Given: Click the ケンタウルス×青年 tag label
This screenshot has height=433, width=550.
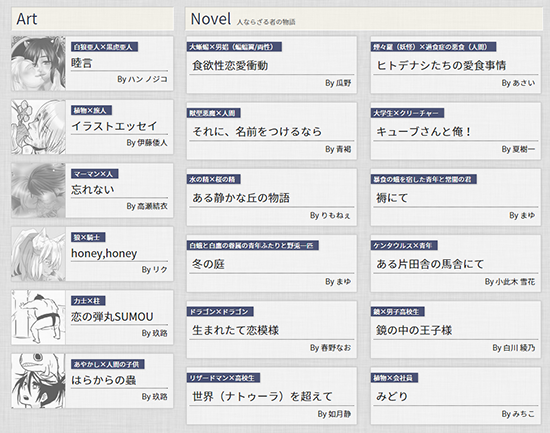Looking at the screenshot, I should (x=404, y=245).
